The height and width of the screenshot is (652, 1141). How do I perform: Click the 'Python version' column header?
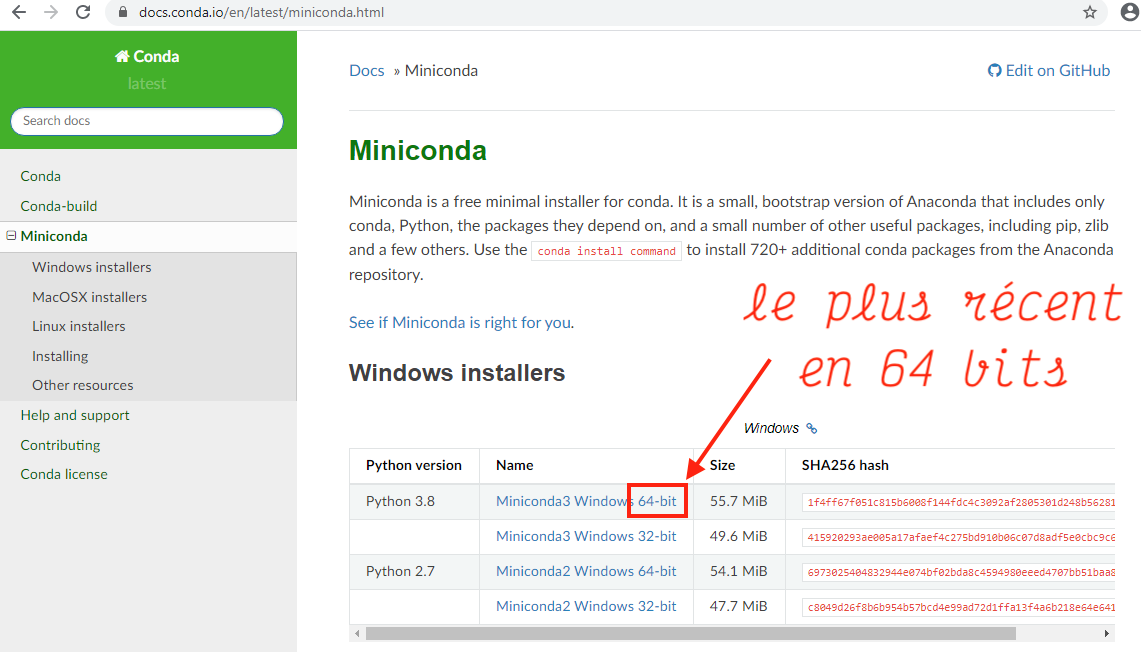(x=413, y=465)
